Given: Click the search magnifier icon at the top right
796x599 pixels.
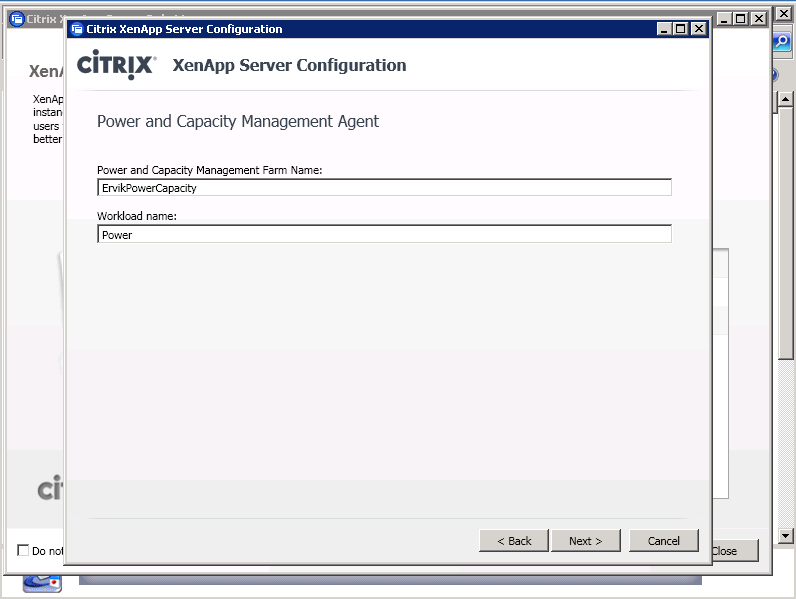Looking at the screenshot, I should (782, 42).
